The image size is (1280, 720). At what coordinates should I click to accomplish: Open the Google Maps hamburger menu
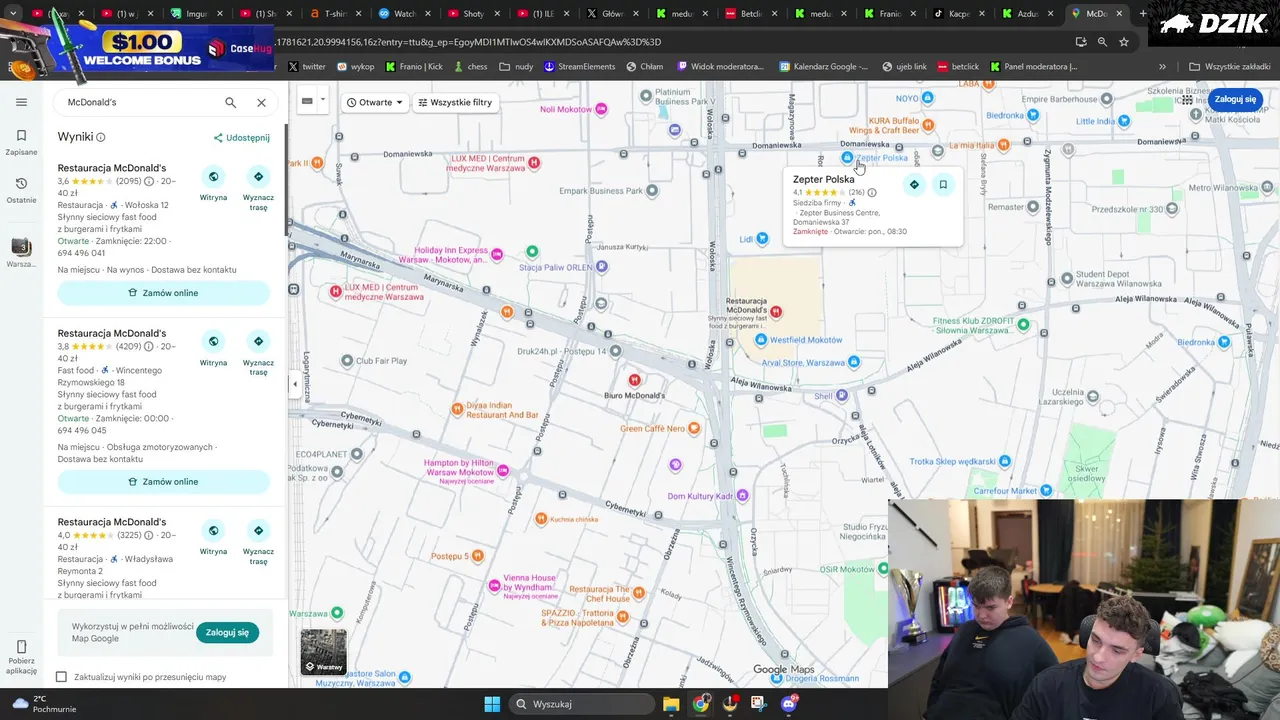click(21, 102)
